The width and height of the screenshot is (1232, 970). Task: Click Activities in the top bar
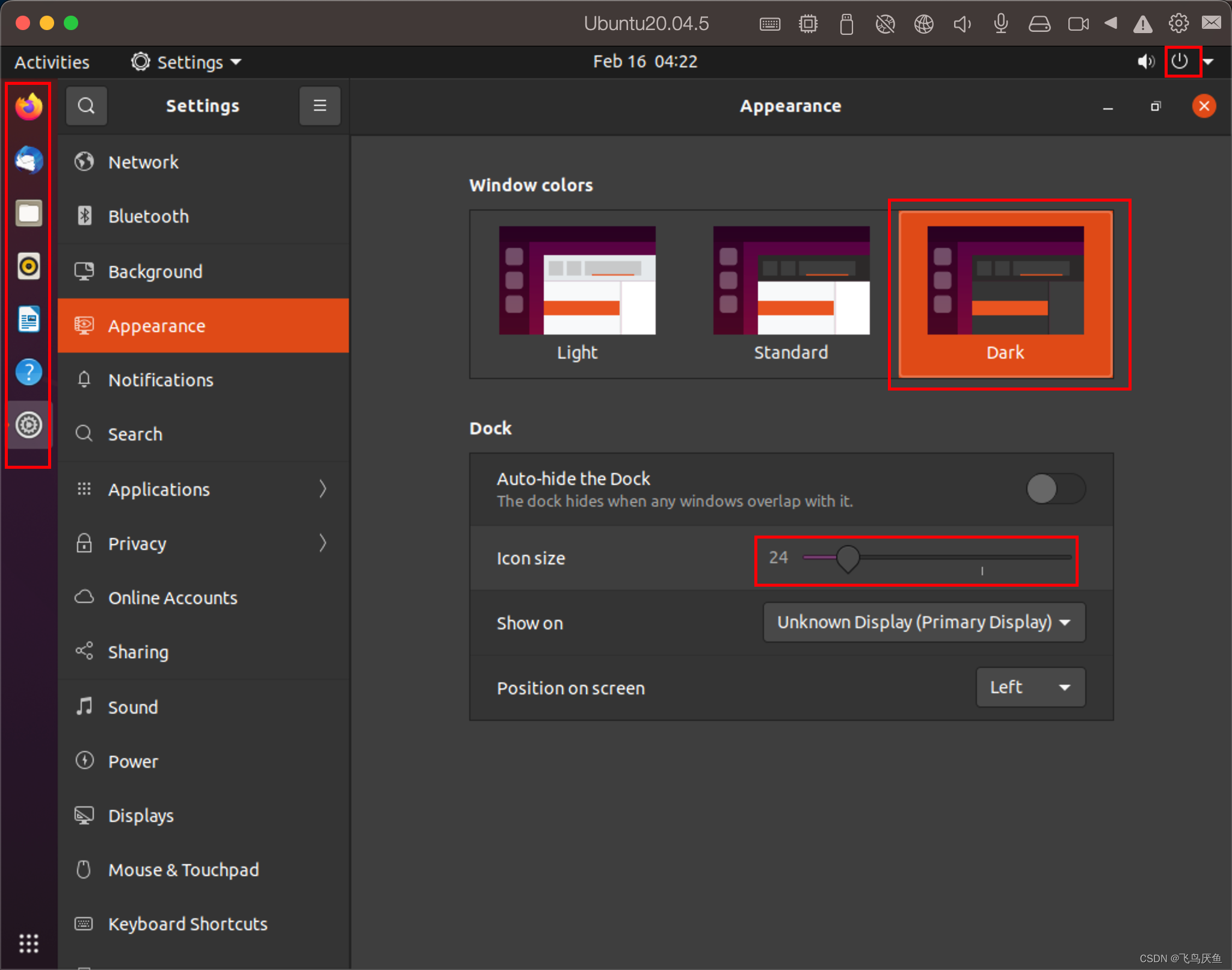[52, 62]
